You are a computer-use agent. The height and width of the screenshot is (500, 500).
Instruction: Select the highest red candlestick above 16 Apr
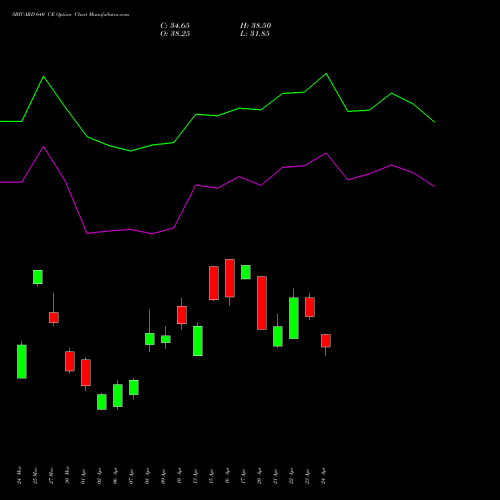230,278
